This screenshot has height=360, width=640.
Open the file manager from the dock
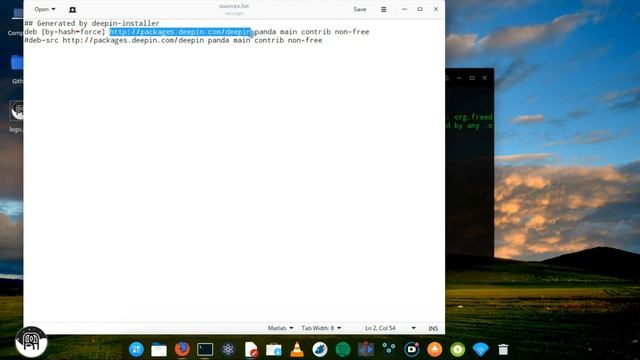[x=159, y=350]
